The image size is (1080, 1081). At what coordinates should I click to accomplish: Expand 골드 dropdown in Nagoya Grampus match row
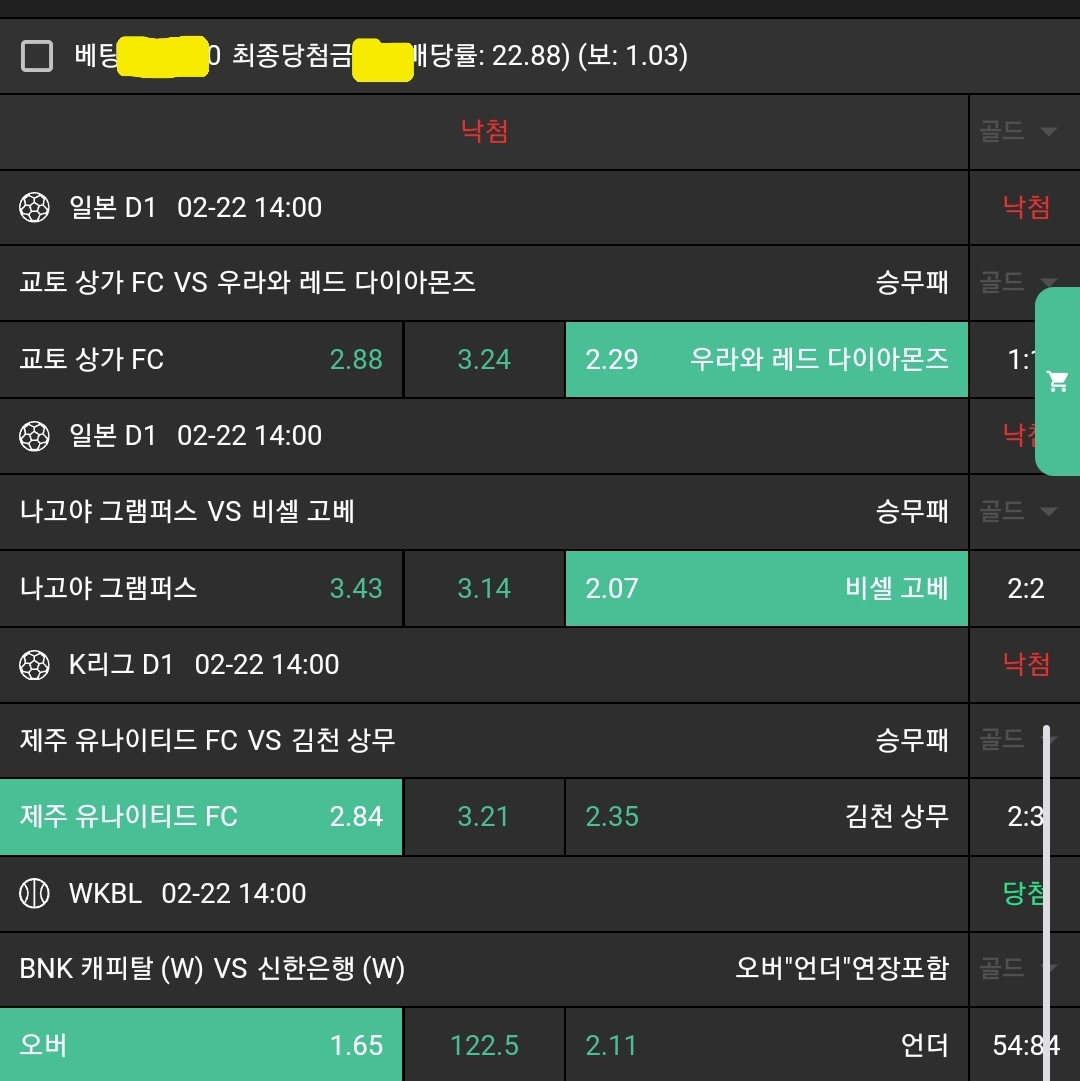1019,512
